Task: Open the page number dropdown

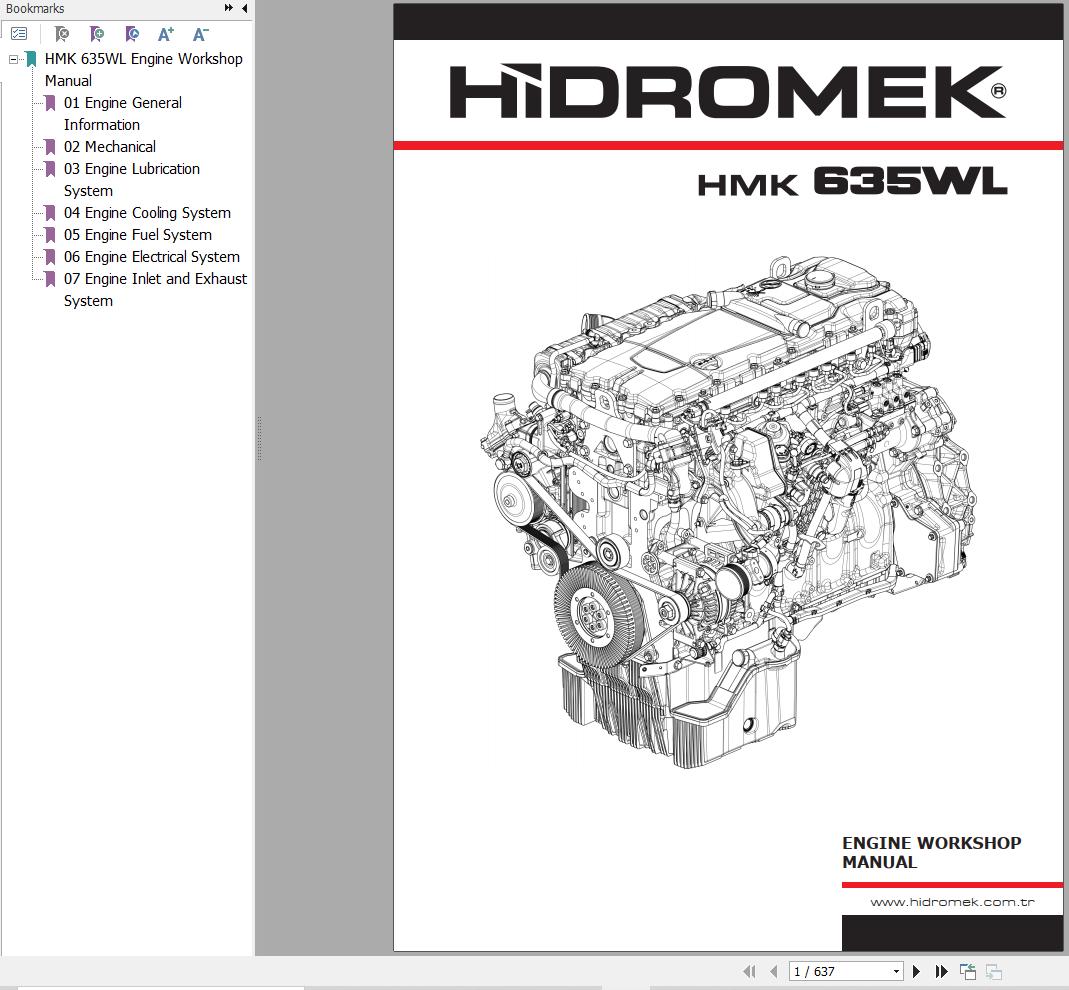Action: (896, 971)
